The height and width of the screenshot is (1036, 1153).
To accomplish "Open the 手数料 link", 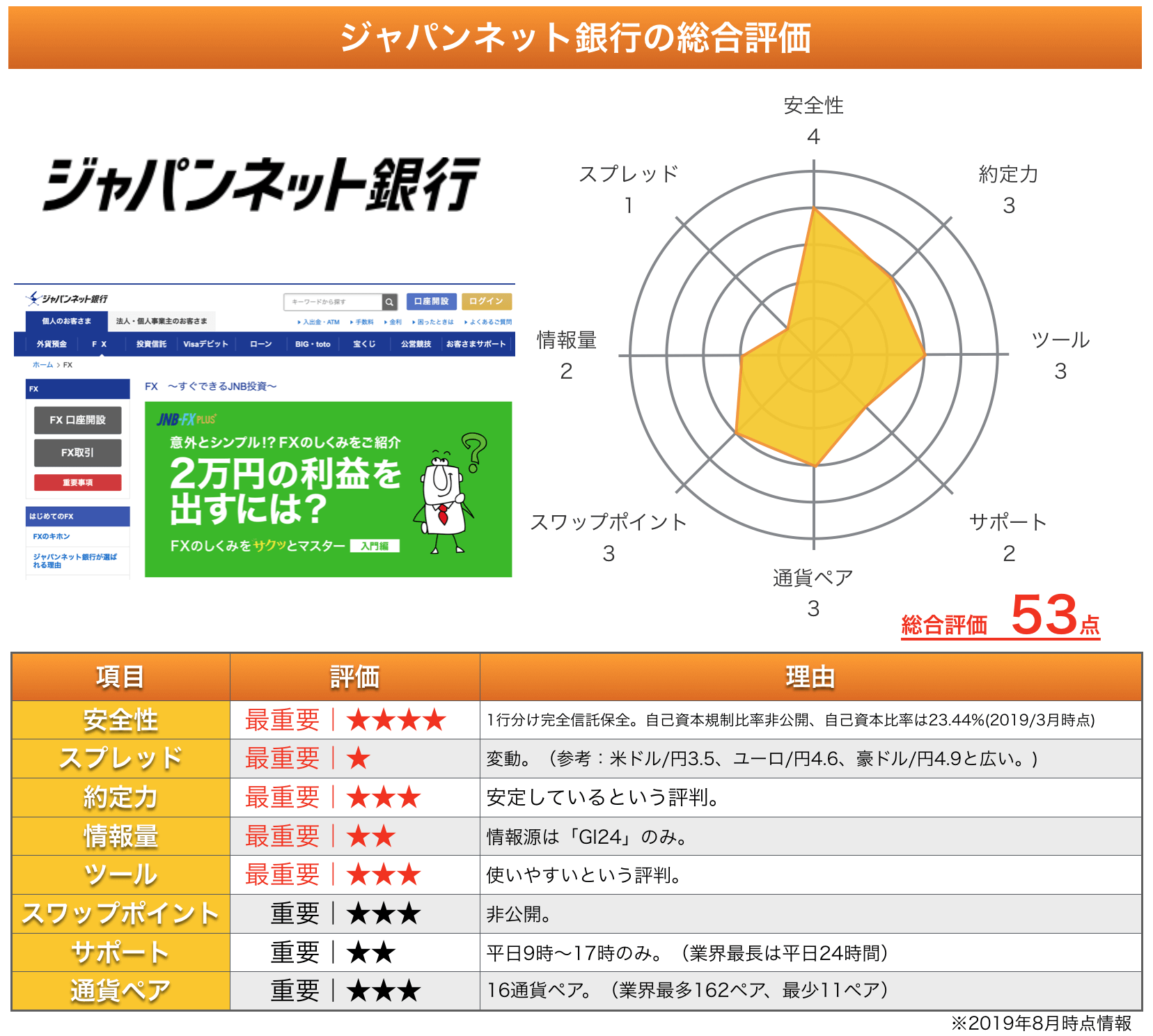I will (x=362, y=322).
